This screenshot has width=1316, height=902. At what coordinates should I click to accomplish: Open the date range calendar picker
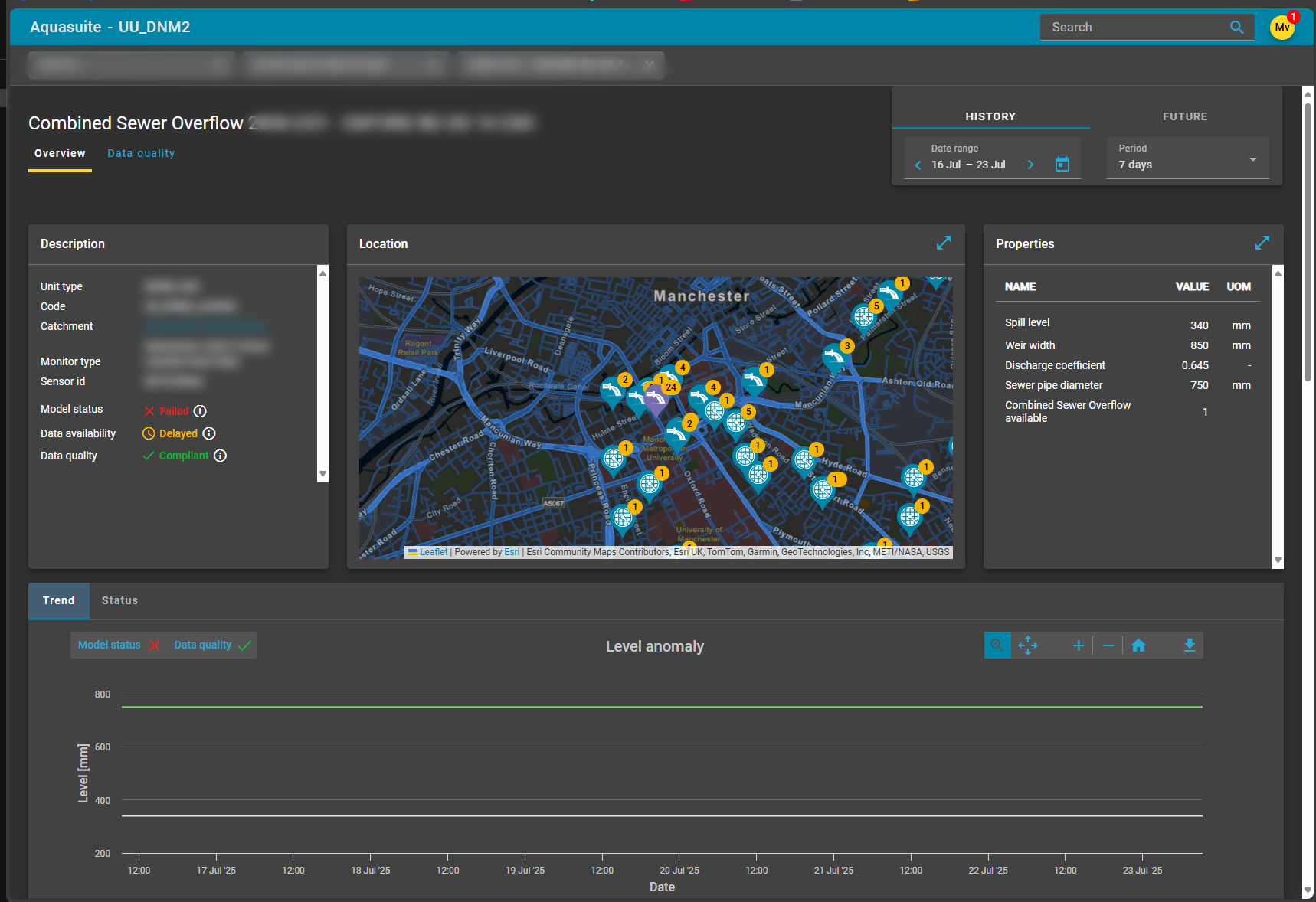[x=1062, y=164]
